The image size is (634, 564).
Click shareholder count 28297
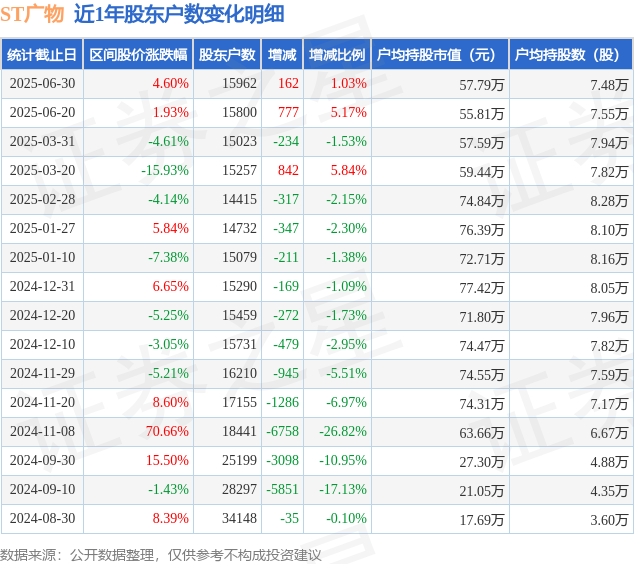(239, 489)
